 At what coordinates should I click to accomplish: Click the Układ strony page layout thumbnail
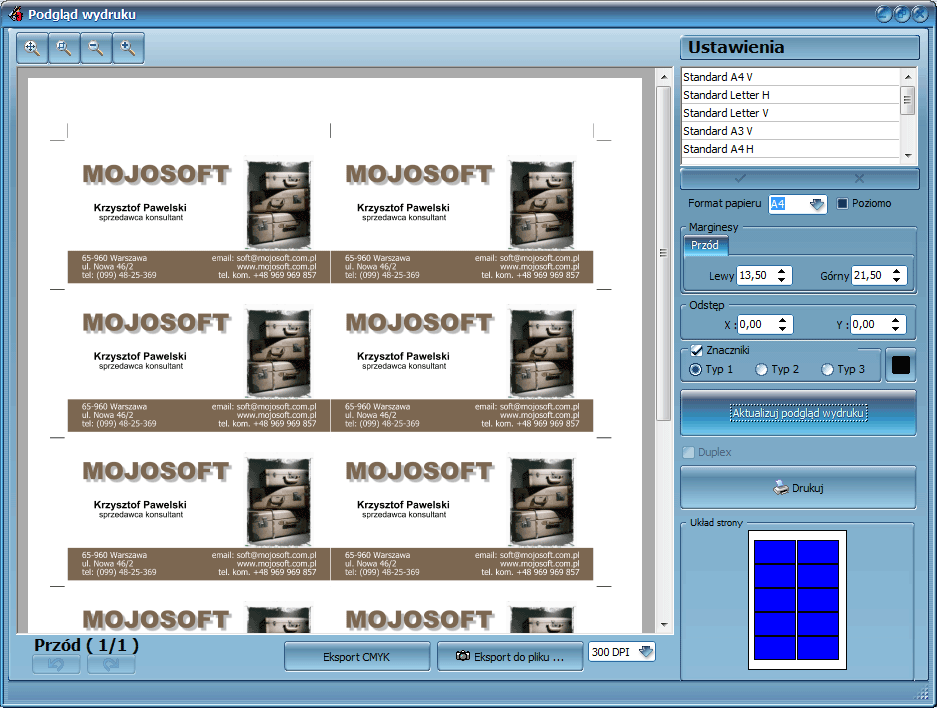tap(797, 600)
